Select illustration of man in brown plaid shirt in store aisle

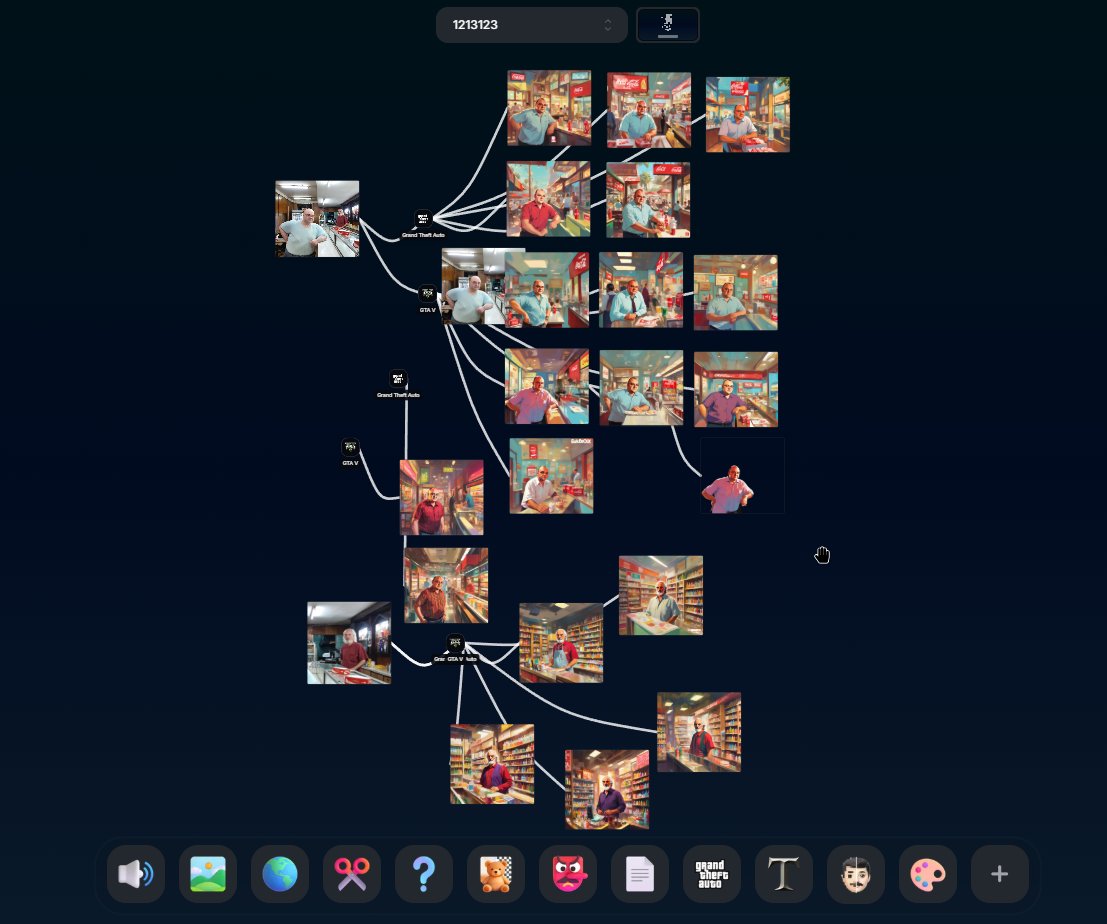tap(446, 585)
